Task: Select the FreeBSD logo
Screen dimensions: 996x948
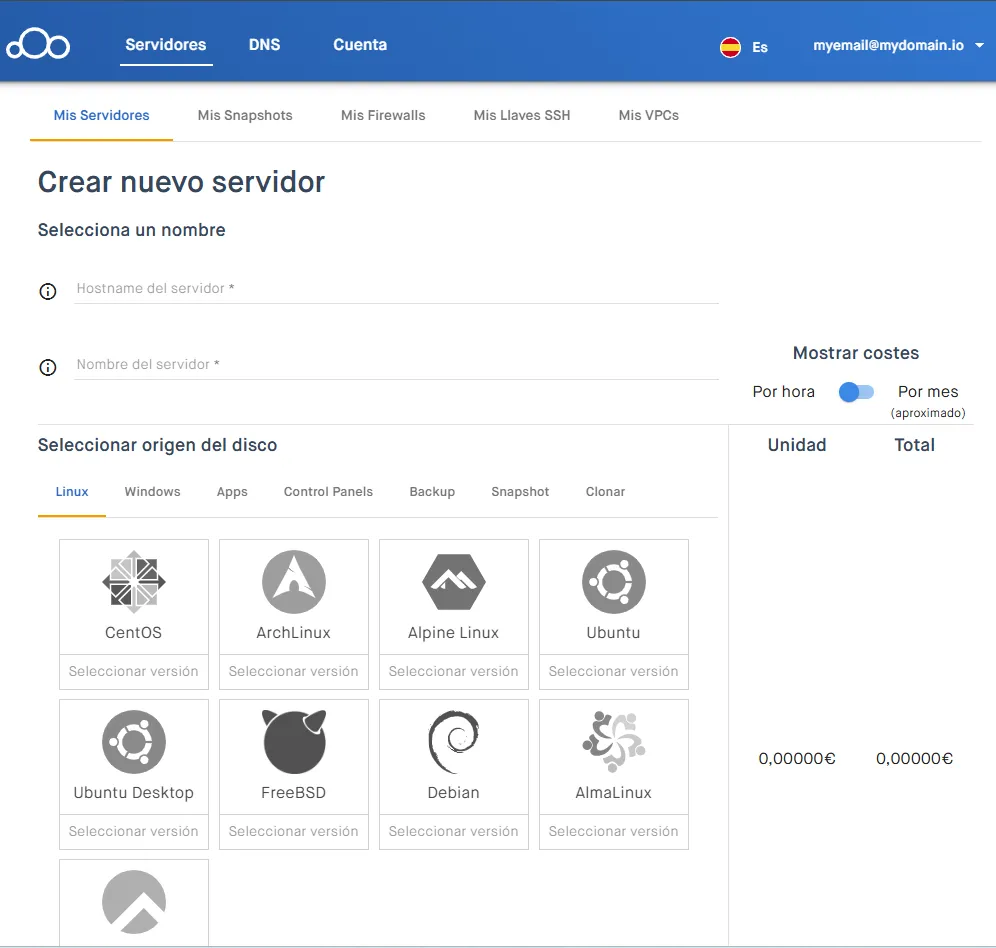Action: coord(293,741)
